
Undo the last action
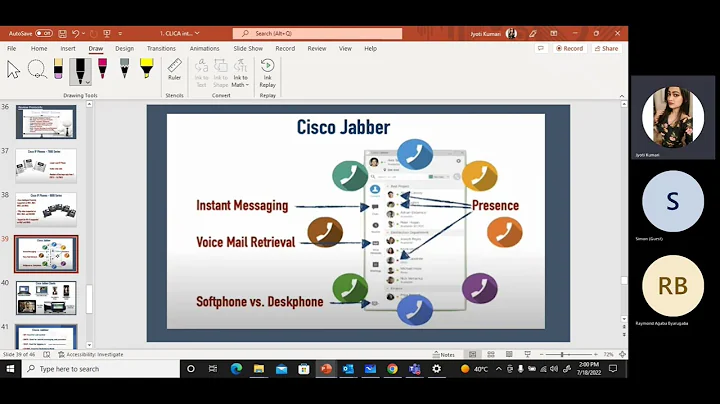[x=76, y=34]
